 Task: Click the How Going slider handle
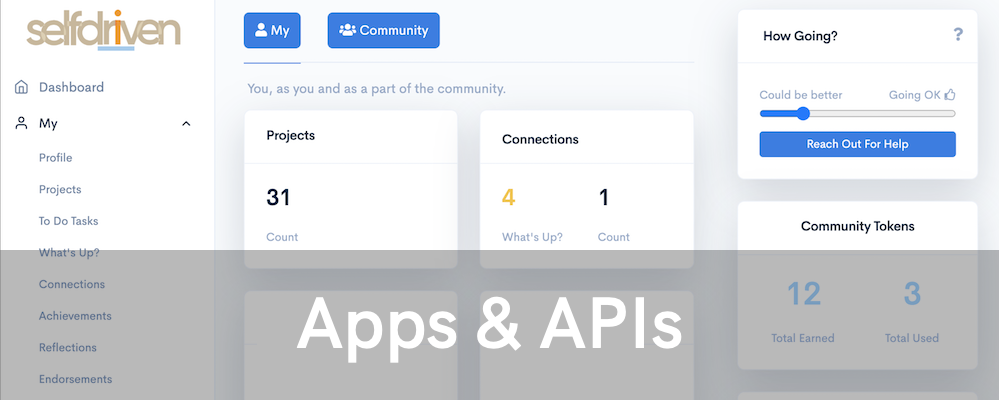point(802,113)
